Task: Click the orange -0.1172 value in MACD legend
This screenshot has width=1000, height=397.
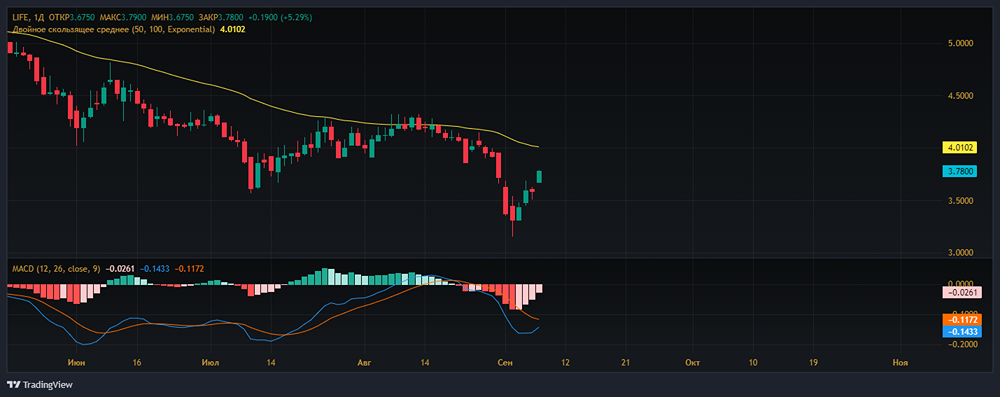Action: coord(189,269)
